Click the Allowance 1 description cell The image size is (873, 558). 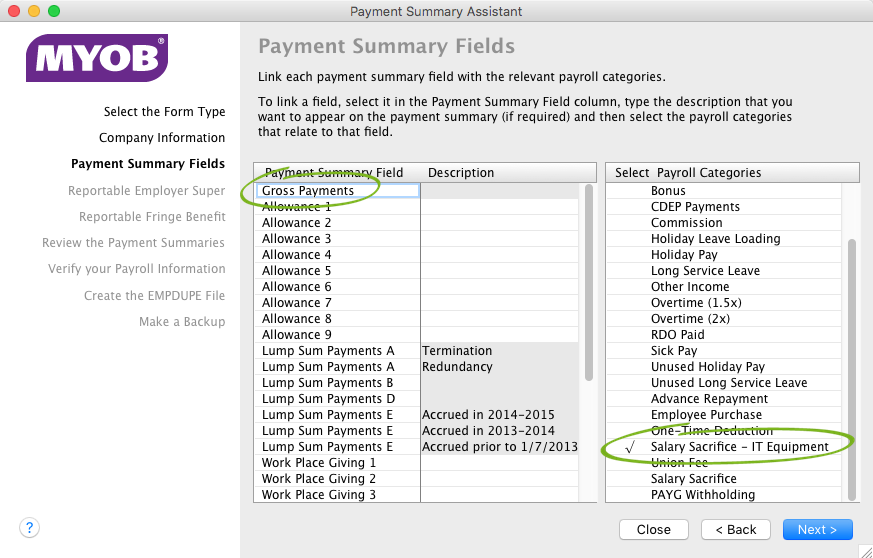click(x=500, y=207)
